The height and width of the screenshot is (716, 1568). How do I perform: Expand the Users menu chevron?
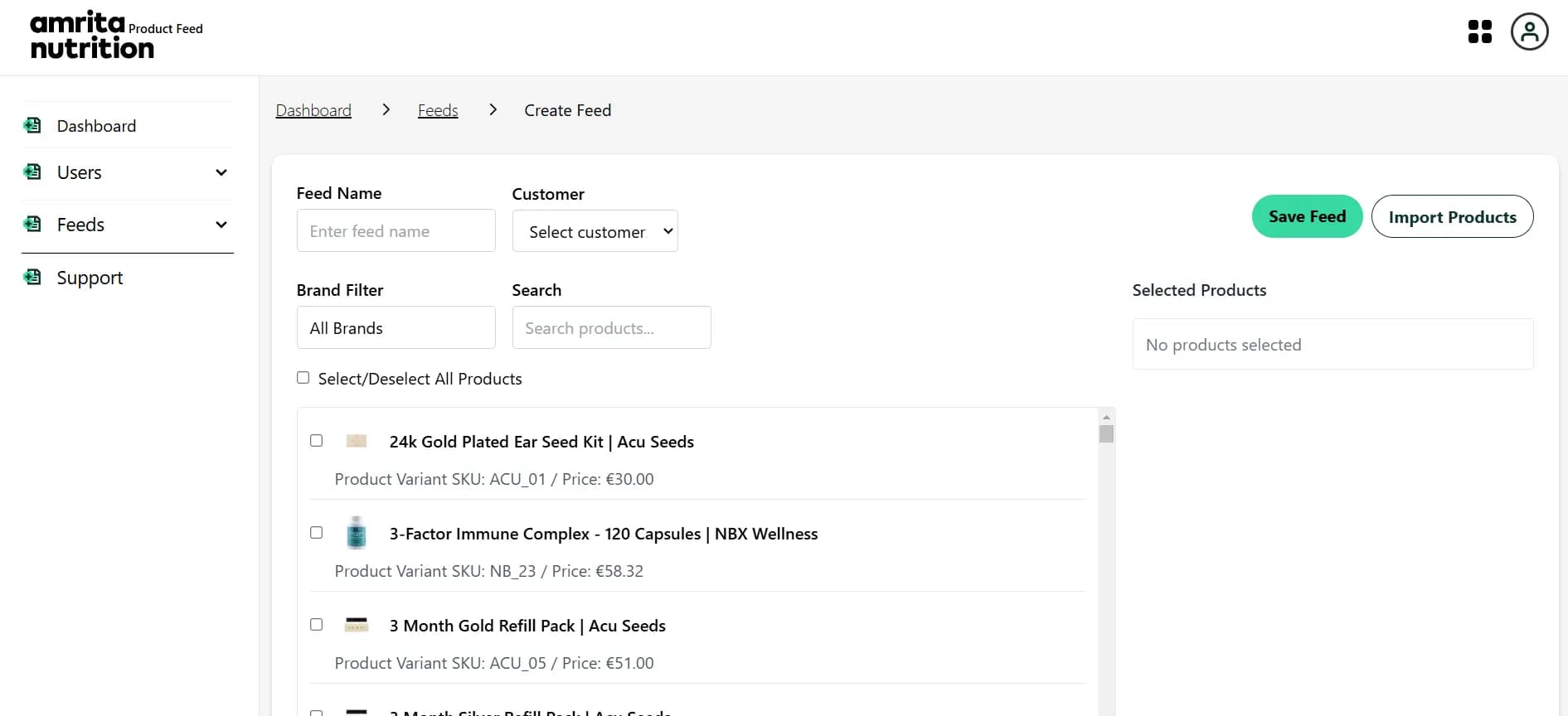coord(221,172)
